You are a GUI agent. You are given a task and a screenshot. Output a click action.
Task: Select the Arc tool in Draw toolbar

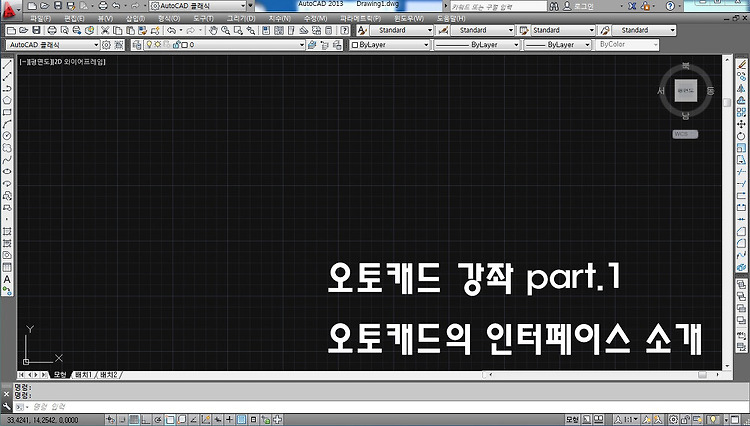(x=7, y=124)
